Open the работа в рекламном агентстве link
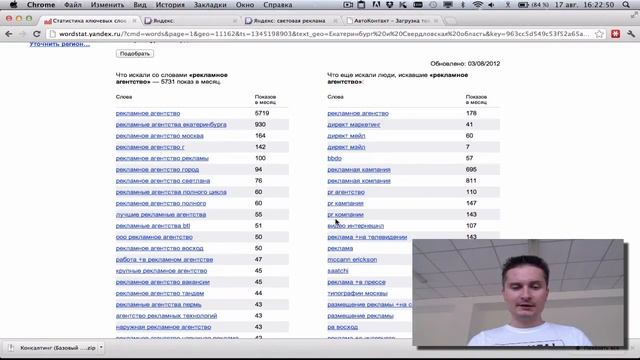 (x=164, y=260)
